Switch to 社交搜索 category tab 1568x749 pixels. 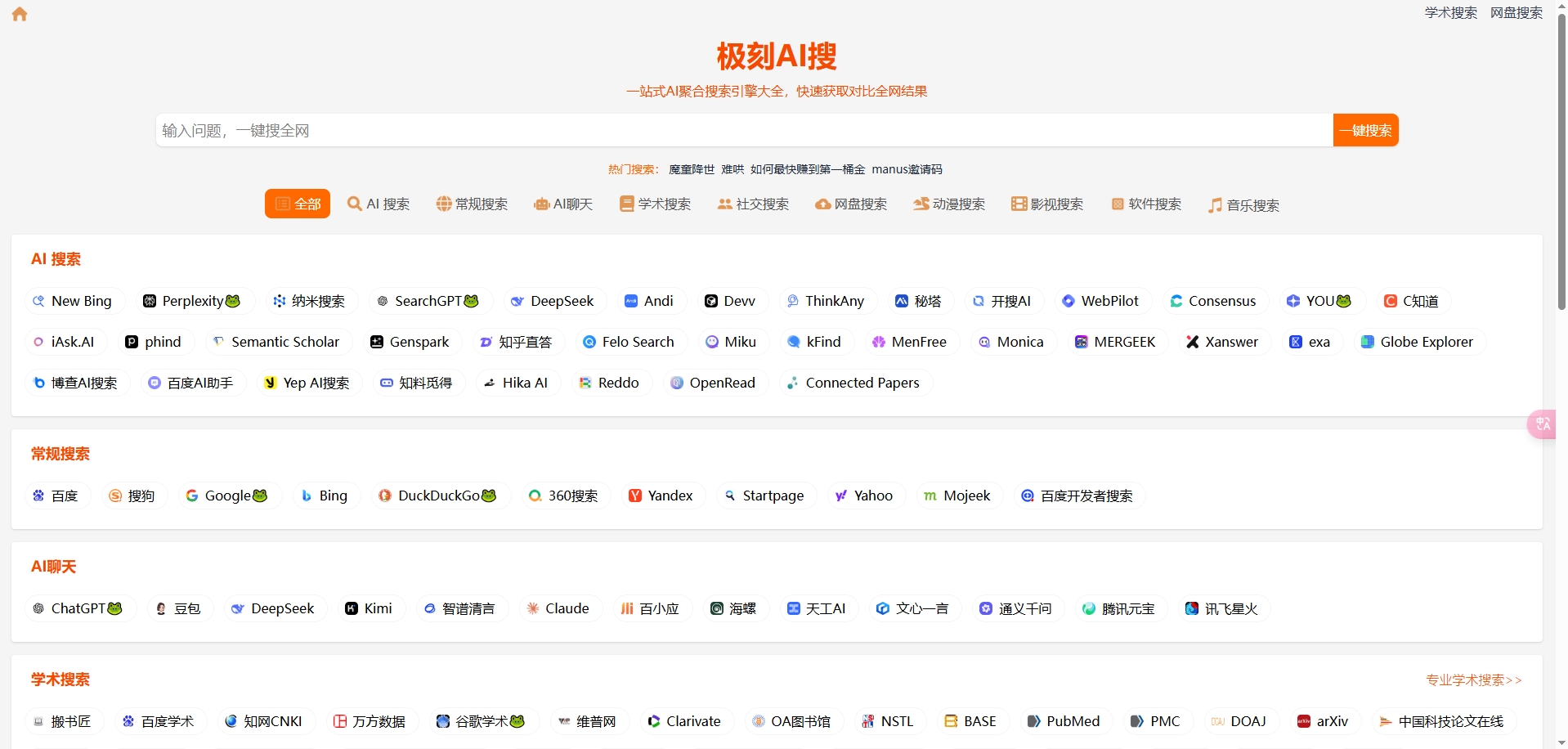point(753,204)
